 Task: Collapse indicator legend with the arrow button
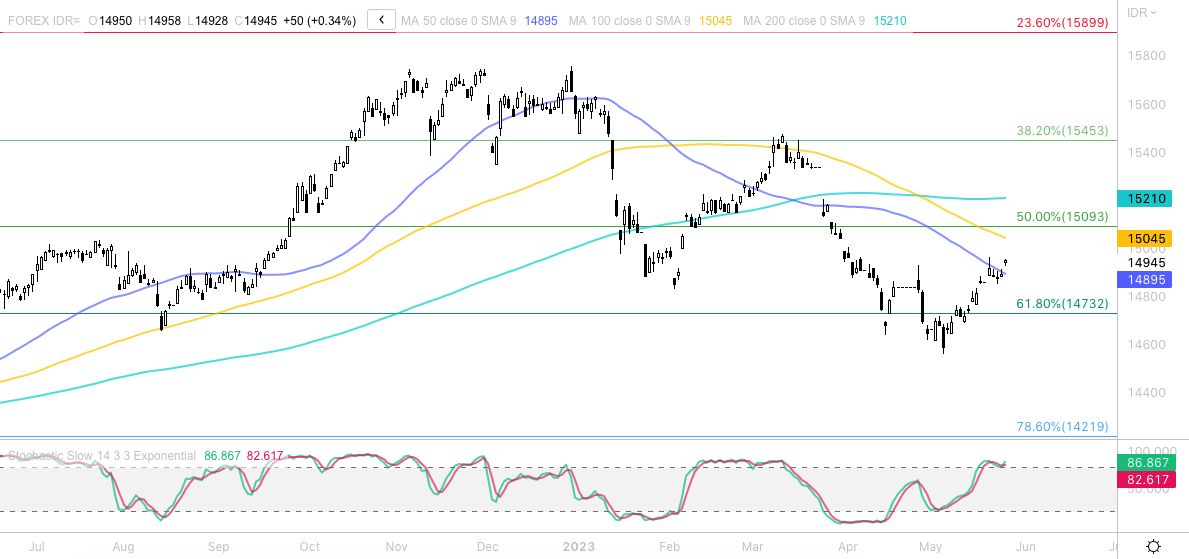click(381, 20)
